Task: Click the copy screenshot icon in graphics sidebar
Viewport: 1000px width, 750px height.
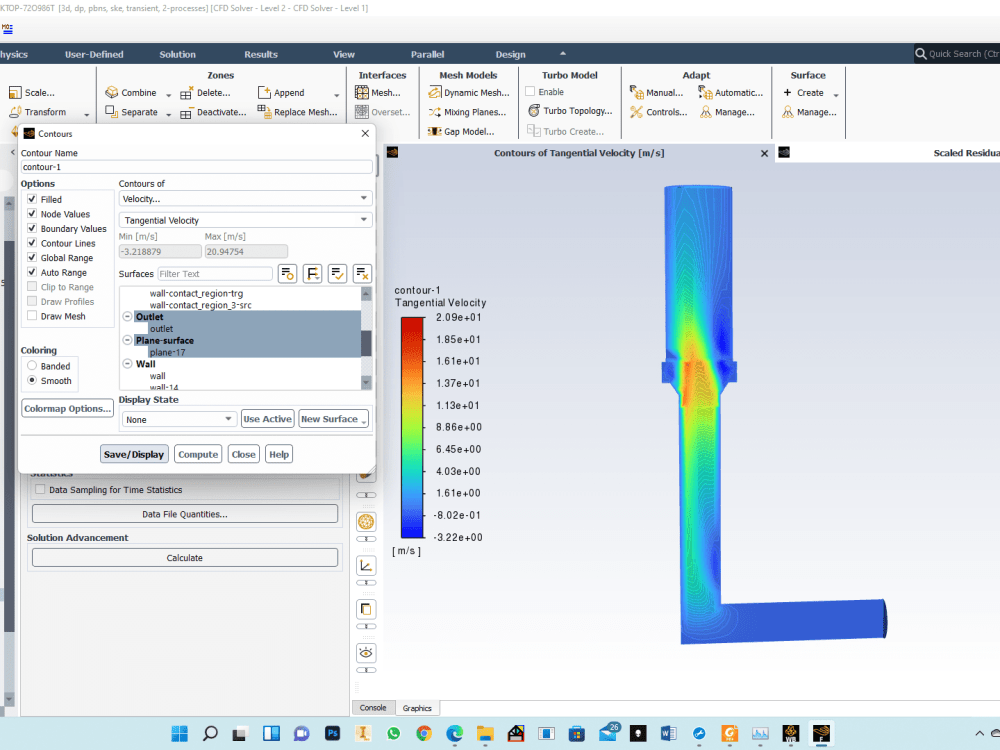Action: 365,610
